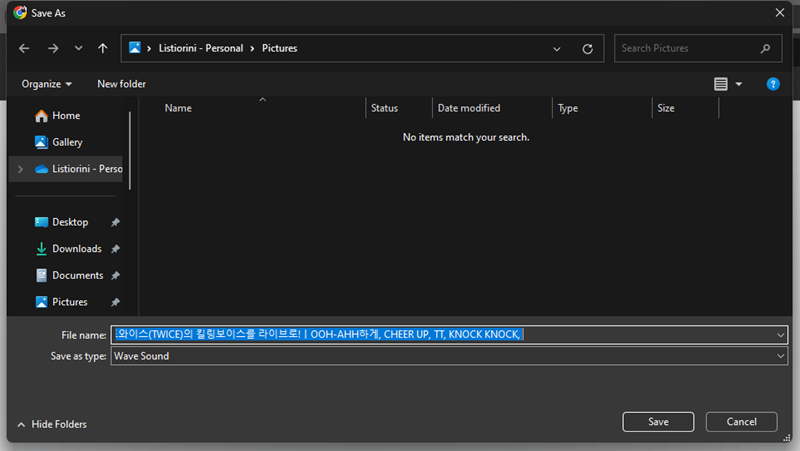Click the Back navigation arrow

(x=24, y=48)
